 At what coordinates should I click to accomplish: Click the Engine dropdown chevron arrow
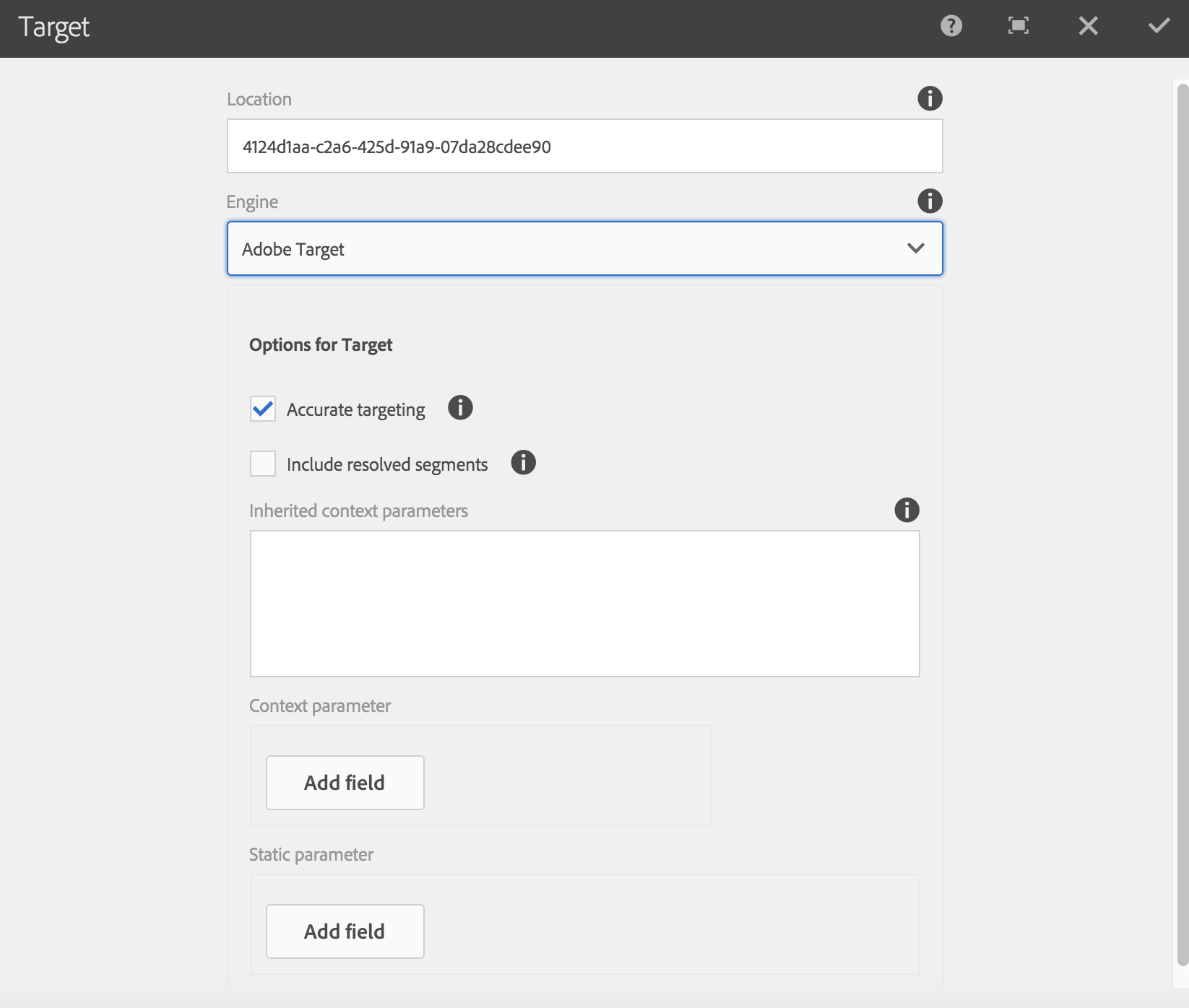(915, 249)
